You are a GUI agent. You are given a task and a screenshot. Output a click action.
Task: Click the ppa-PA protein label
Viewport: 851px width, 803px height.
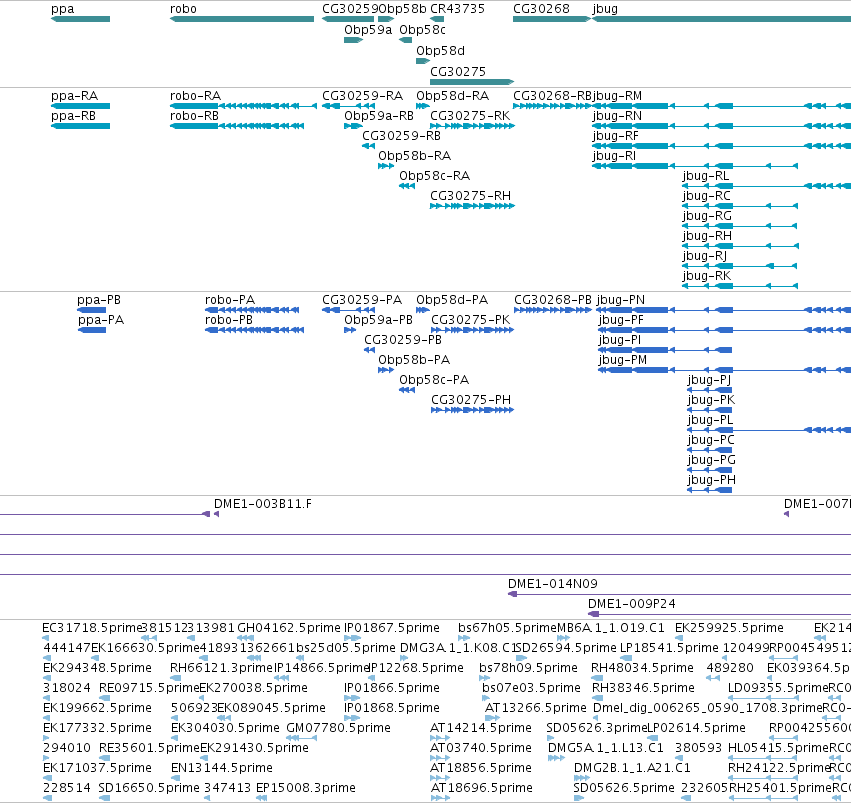(101, 321)
